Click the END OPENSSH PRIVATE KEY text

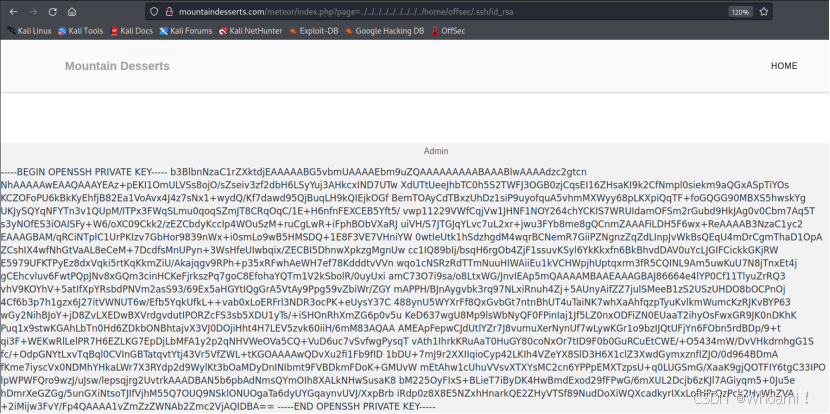point(357,406)
